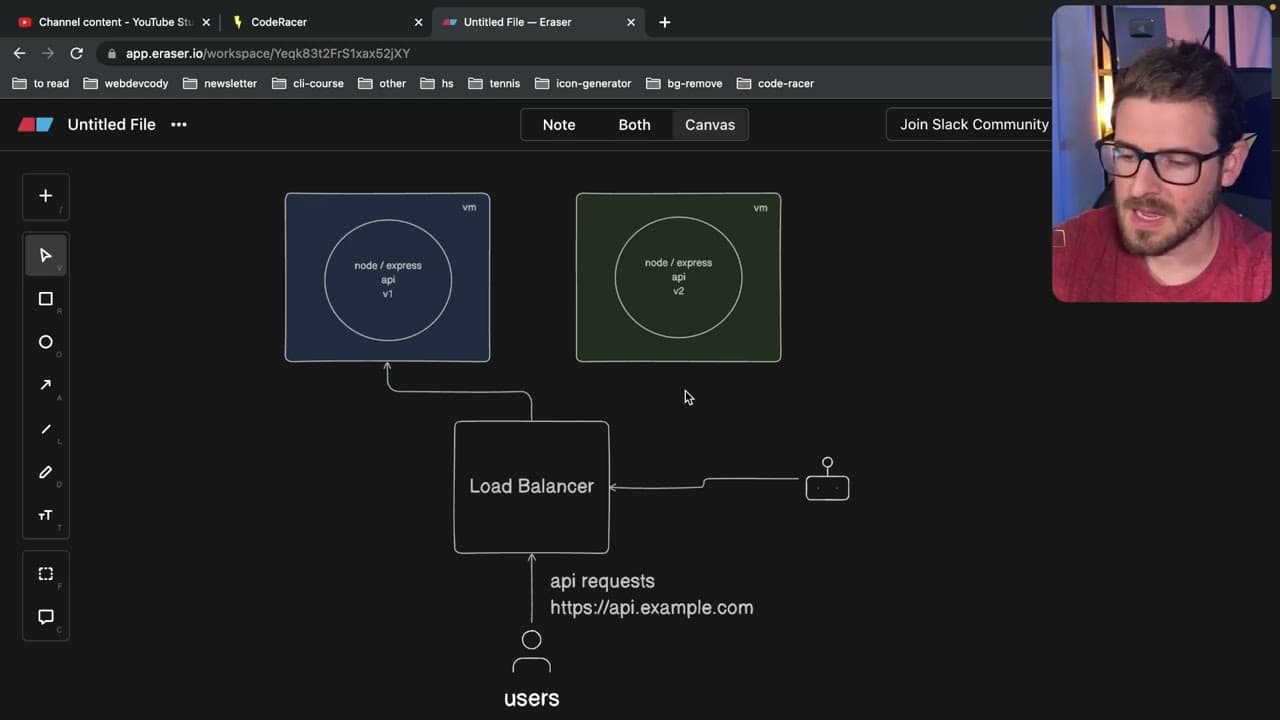Select the line tool
Image resolution: width=1280 pixels, height=720 pixels.
click(x=45, y=429)
